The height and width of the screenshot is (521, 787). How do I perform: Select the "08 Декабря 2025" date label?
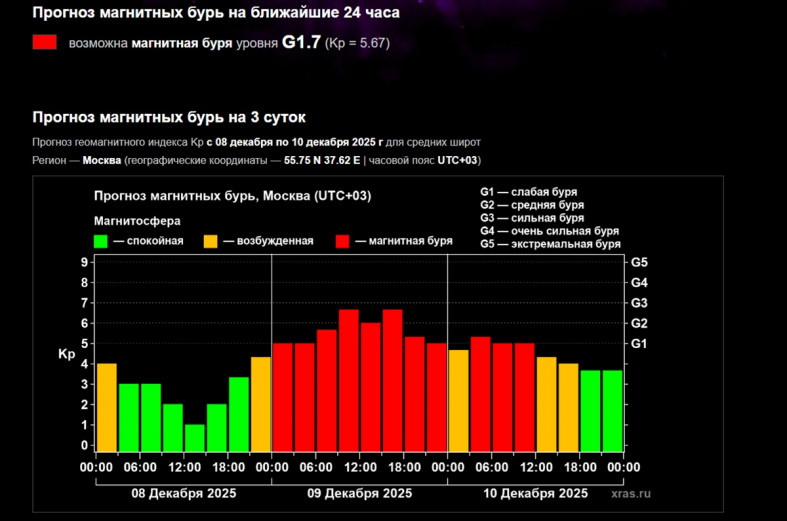point(183,493)
